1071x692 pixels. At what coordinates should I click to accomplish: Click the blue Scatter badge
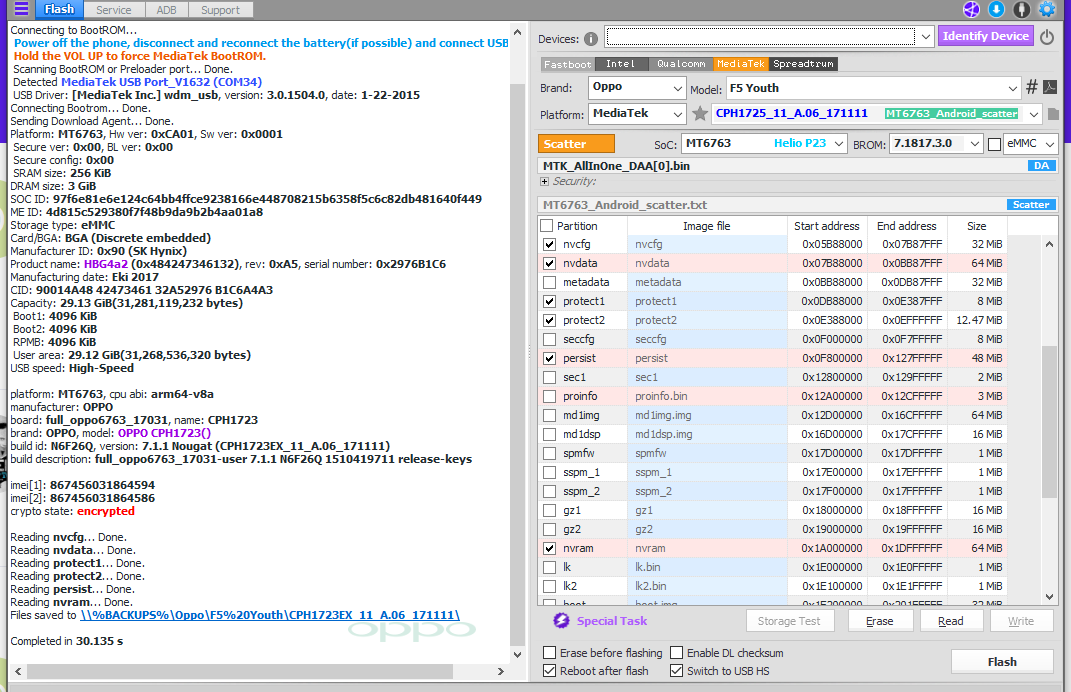click(x=1031, y=204)
